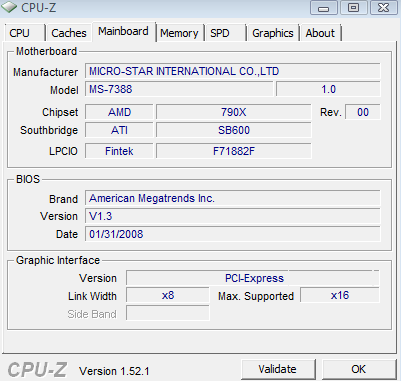
Task: Click the BIOS Brand field American Megatrends
Action: 232,198
